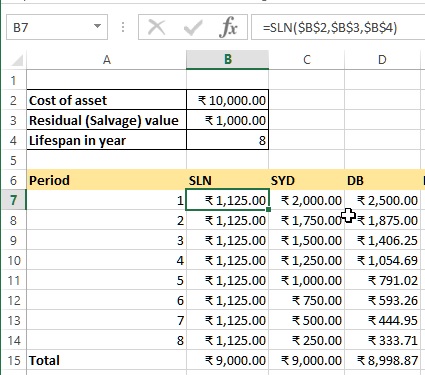Click the 'Lifespan in year' cell
This screenshot has width=425, height=375.
pos(106,140)
